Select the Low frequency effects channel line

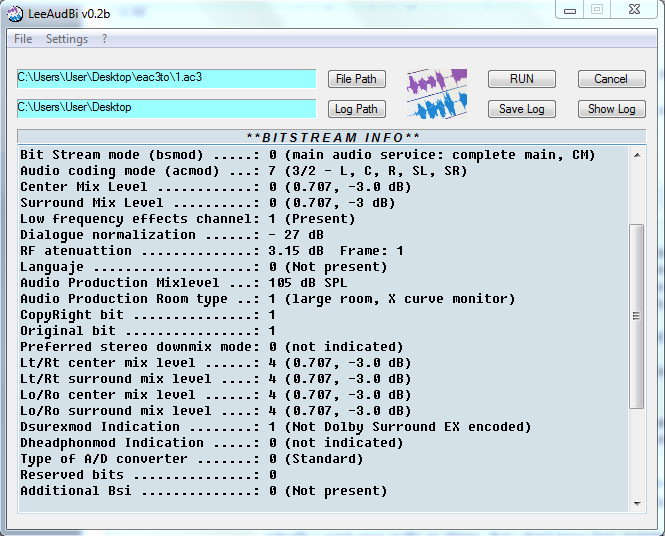click(187, 219)
